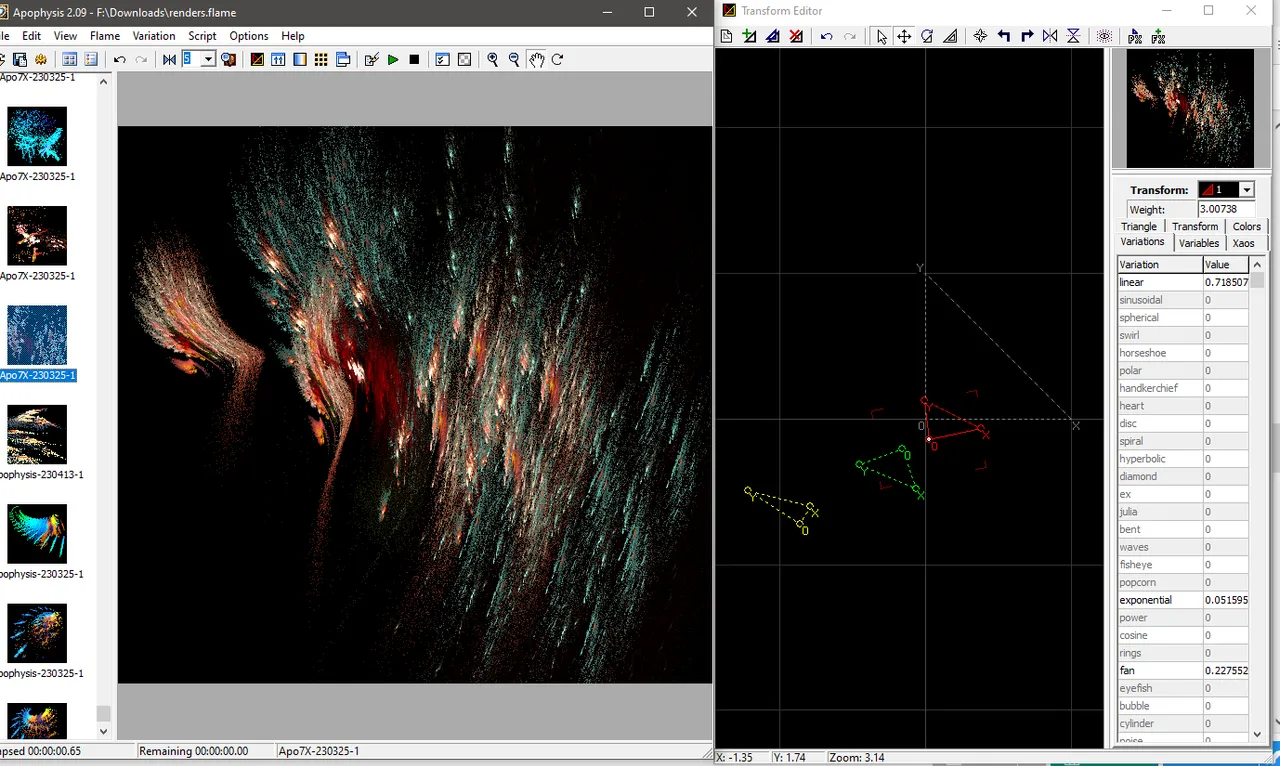Open the Mutation grid icon
The image size is (1280, 766).
click(321, 60)
